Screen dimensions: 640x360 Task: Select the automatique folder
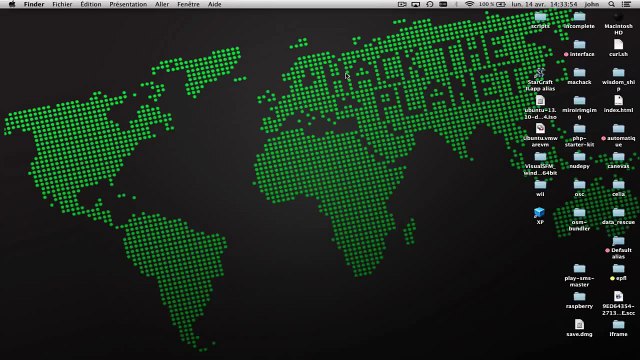pyautogui.click(x=618, y=129)
